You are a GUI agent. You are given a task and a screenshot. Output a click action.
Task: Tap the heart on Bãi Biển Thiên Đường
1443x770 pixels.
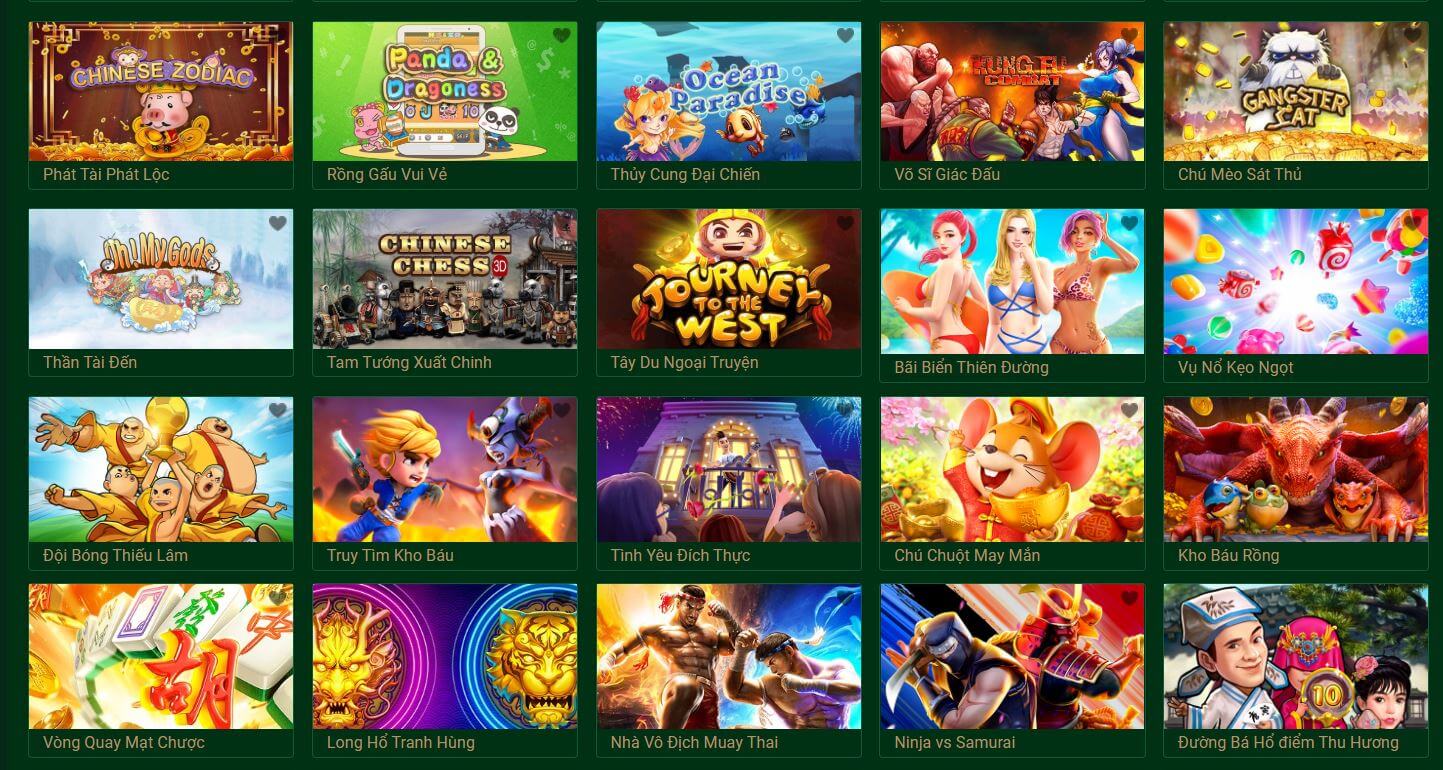(x=1130, y=223)
